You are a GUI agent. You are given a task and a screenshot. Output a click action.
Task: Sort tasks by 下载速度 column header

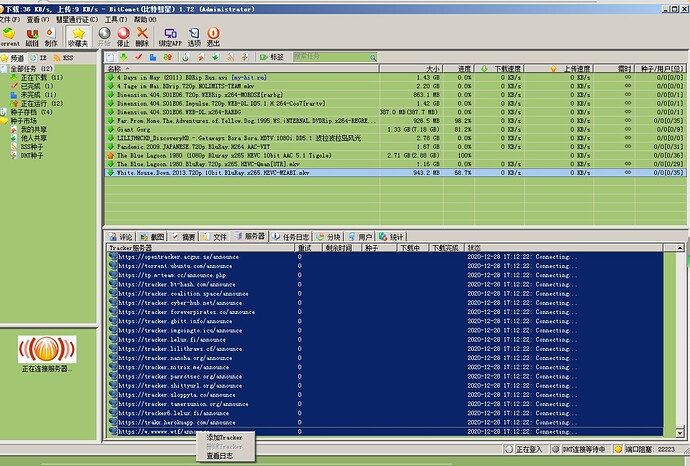click(499, 69)
